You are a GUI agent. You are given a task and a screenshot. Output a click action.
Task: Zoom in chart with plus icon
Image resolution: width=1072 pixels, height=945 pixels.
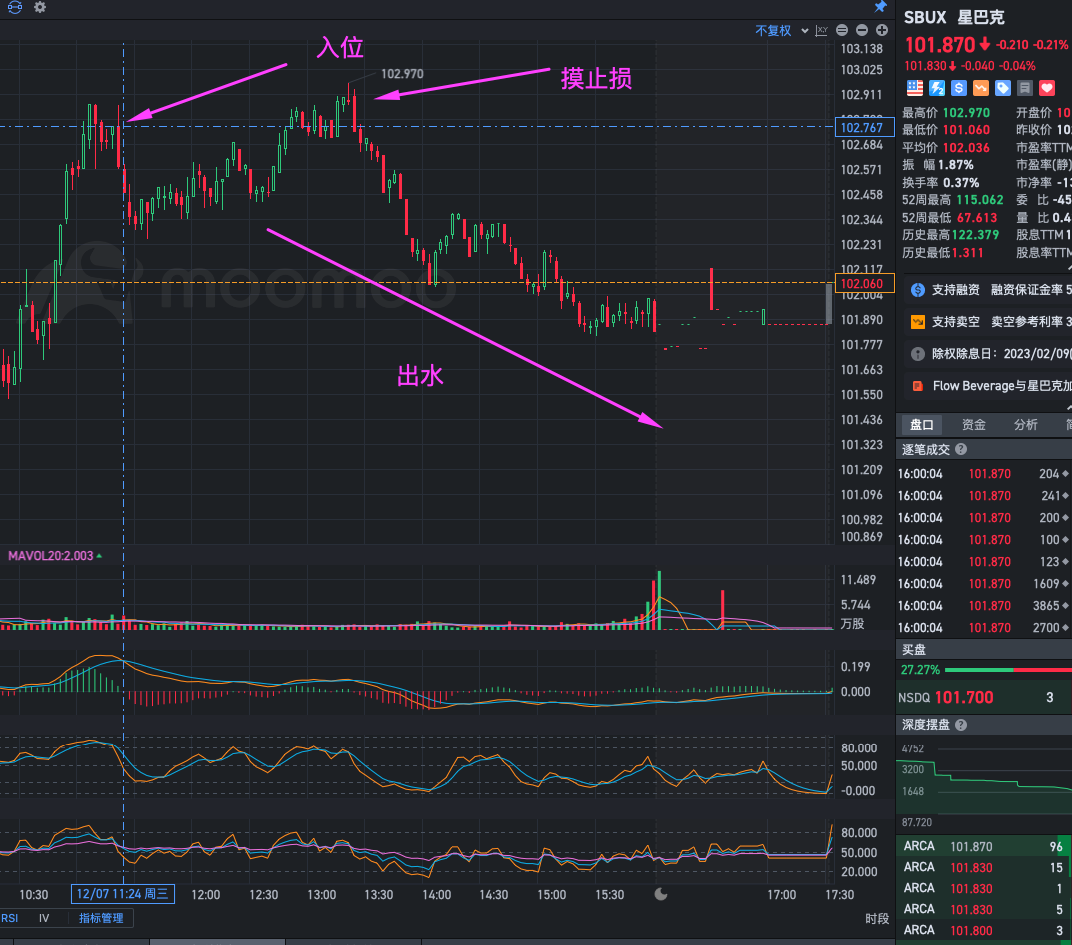(882, 30)
